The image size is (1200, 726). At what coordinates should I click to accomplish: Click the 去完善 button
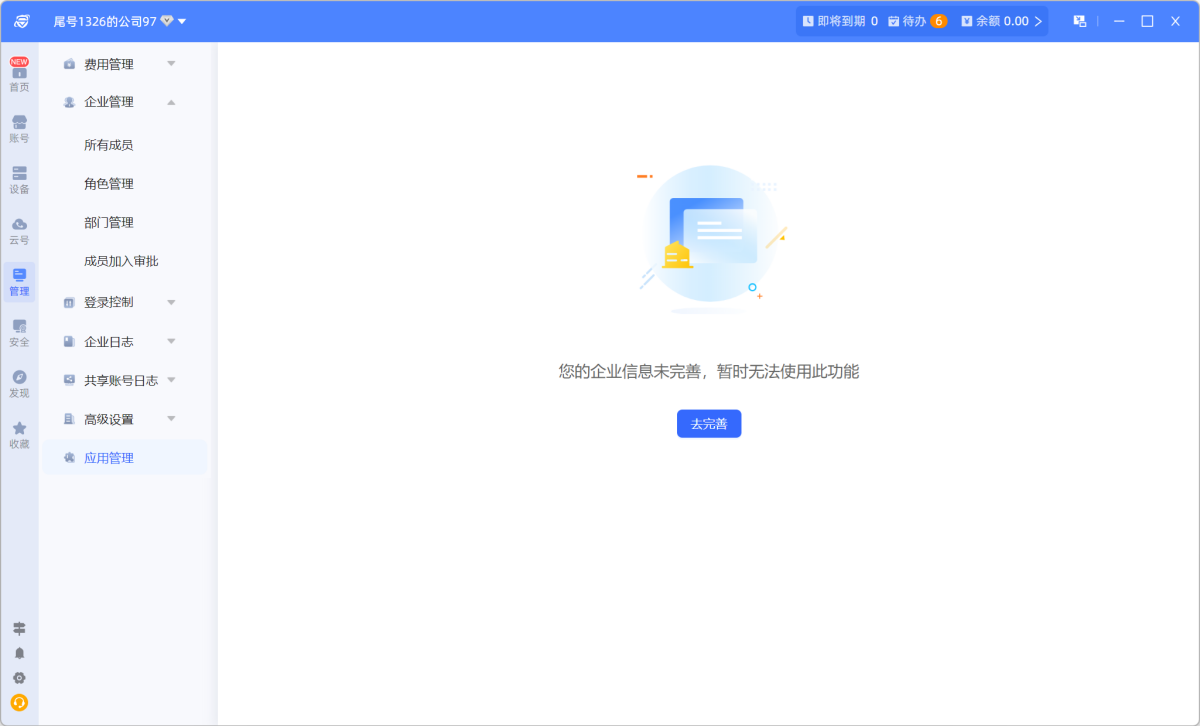(x=709, y=423)
